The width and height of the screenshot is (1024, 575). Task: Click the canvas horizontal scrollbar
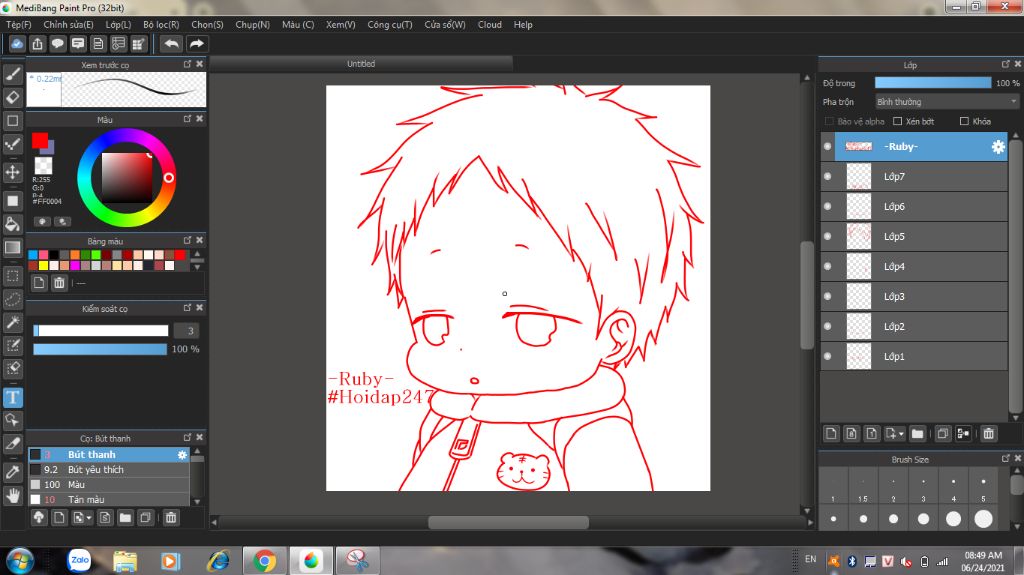[508, 523]
